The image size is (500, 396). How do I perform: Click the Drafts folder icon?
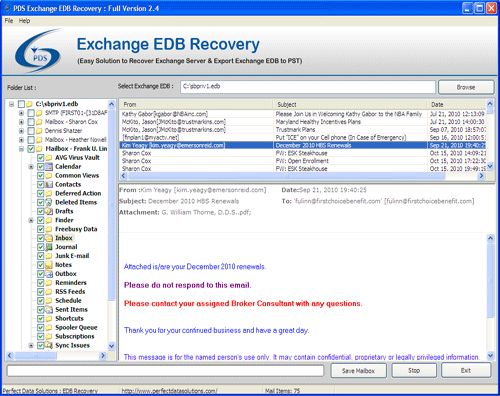(x=49, y=211)
